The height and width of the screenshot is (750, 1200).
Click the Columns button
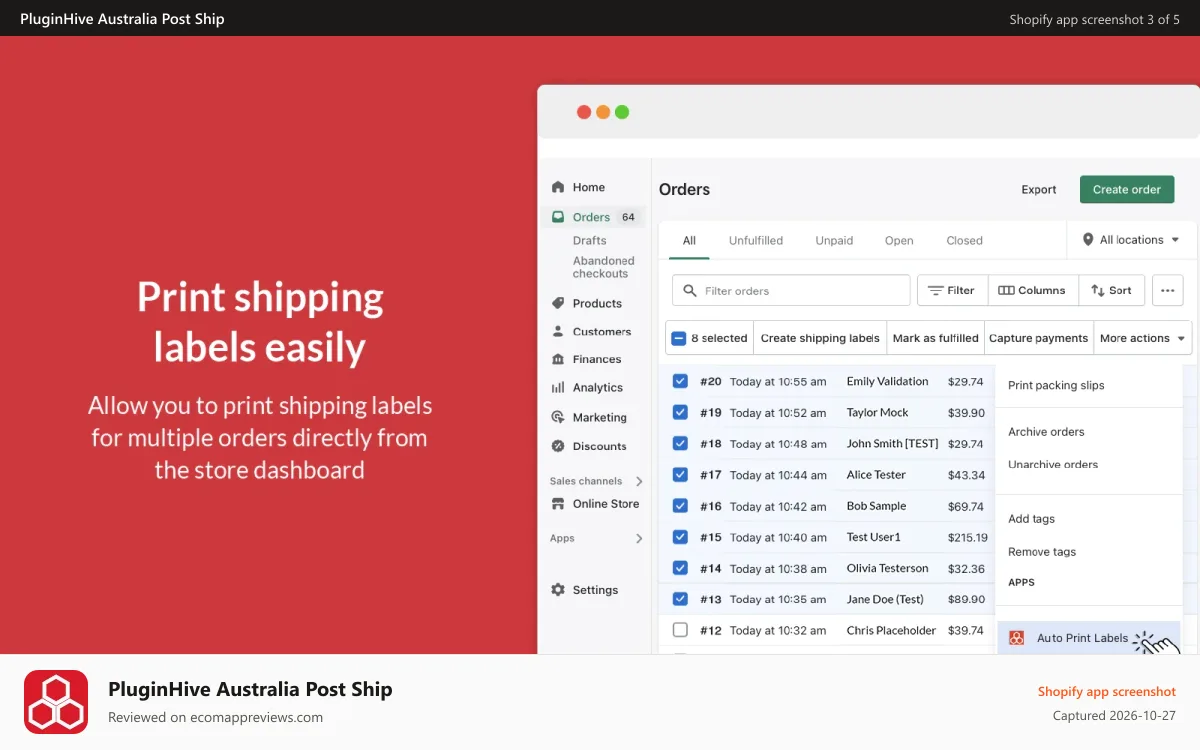pyautogui.click(x=1033, y=291)
